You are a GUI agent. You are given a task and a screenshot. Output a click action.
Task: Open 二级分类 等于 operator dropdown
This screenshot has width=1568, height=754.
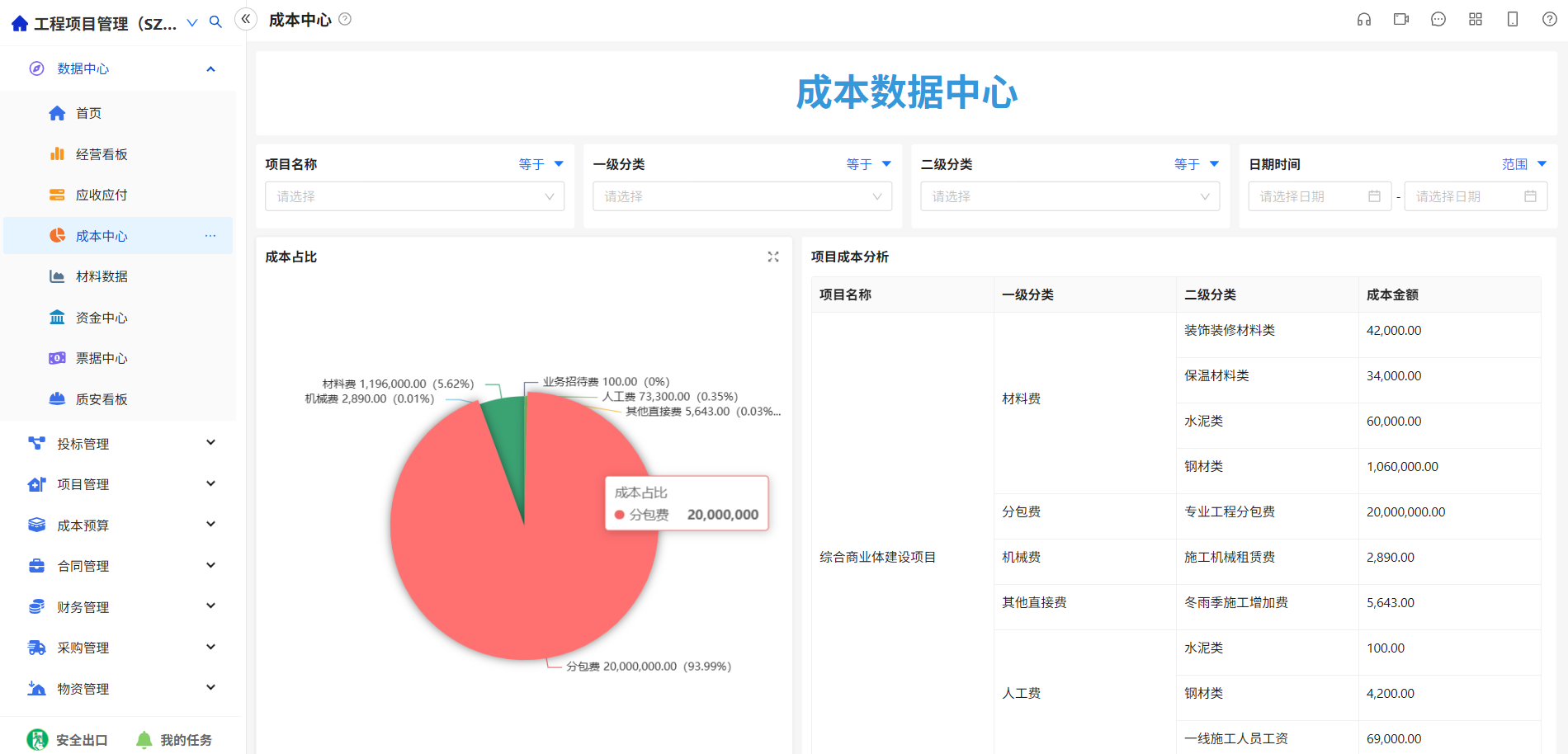coord(1197,164)
